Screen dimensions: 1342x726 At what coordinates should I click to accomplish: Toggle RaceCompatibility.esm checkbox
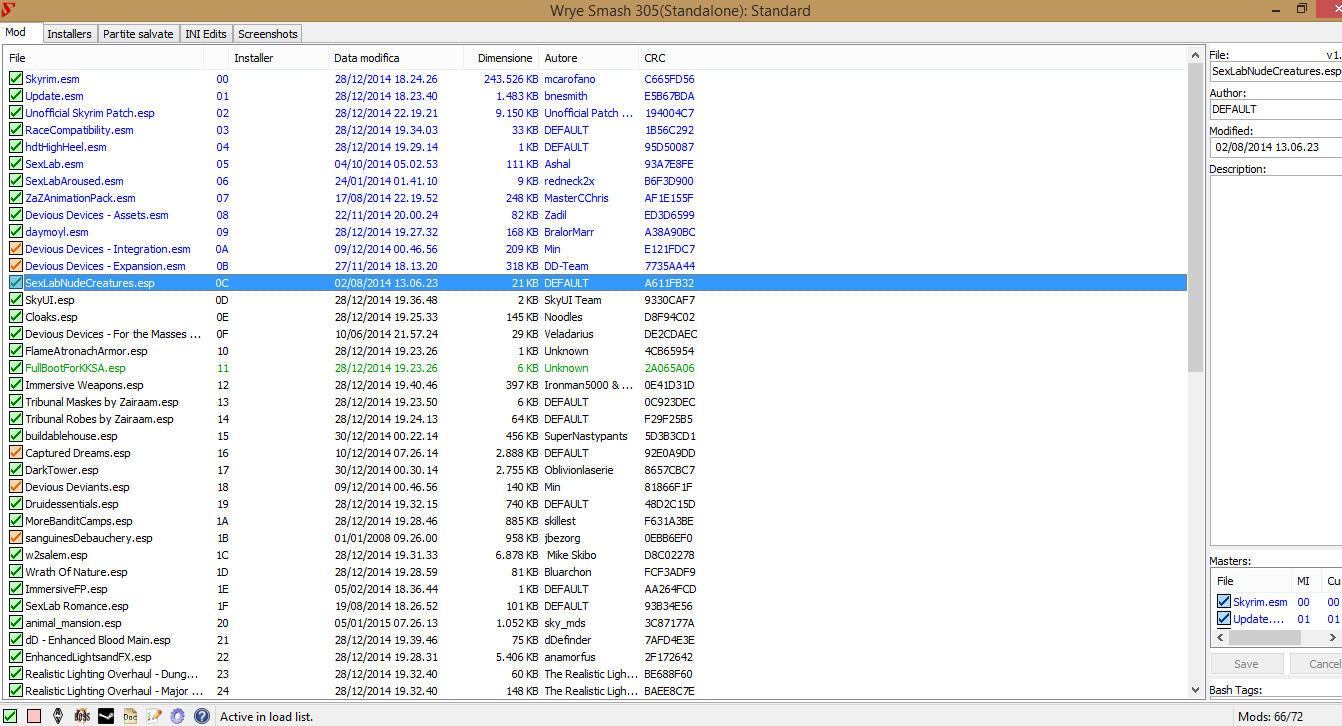click(x=16, y=130)
